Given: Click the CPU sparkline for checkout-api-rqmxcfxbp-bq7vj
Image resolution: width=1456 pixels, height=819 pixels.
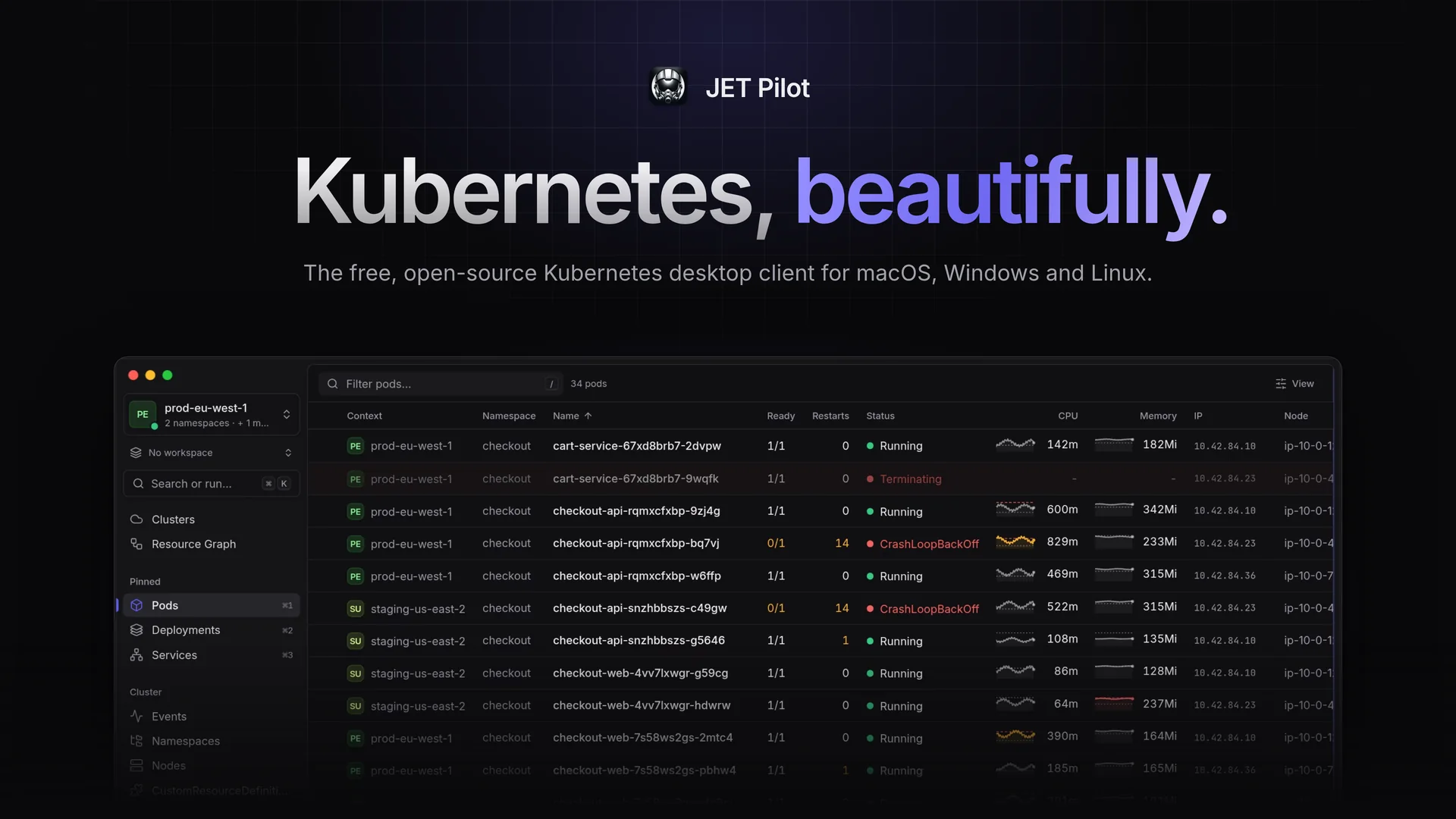Looking at the screenshot, I should pyautogui.click(x=1015, y=541).
